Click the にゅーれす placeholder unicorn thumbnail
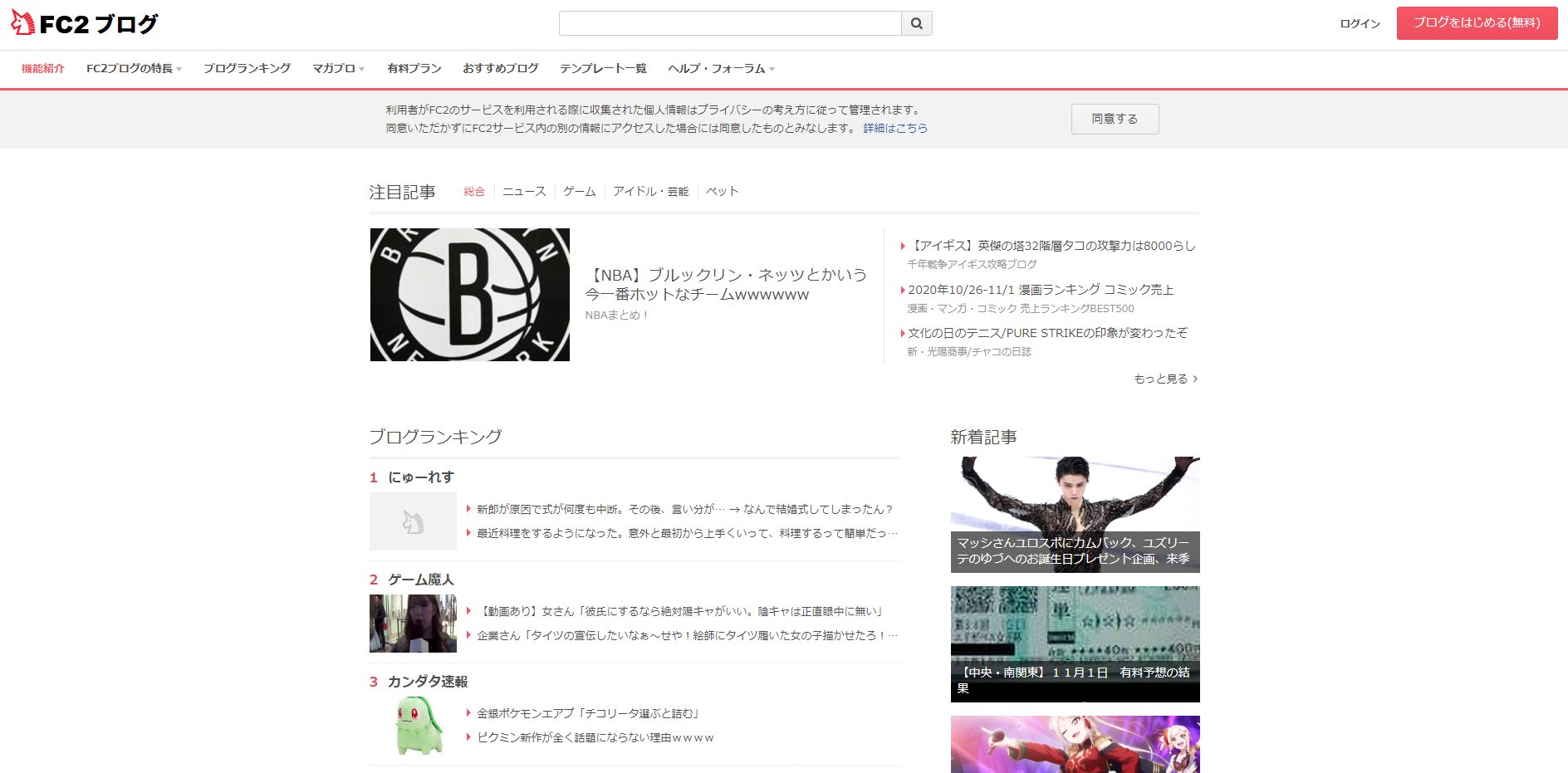Viewport: 1568px width, 773px height. (x=413, y=521)
